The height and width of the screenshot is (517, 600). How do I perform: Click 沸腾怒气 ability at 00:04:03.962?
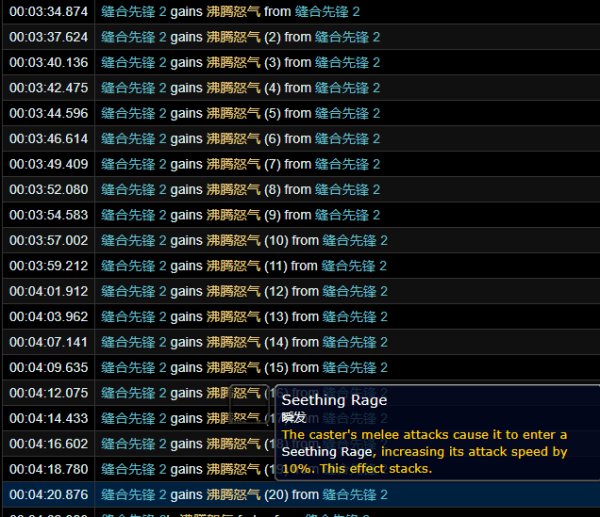[233, 317]
